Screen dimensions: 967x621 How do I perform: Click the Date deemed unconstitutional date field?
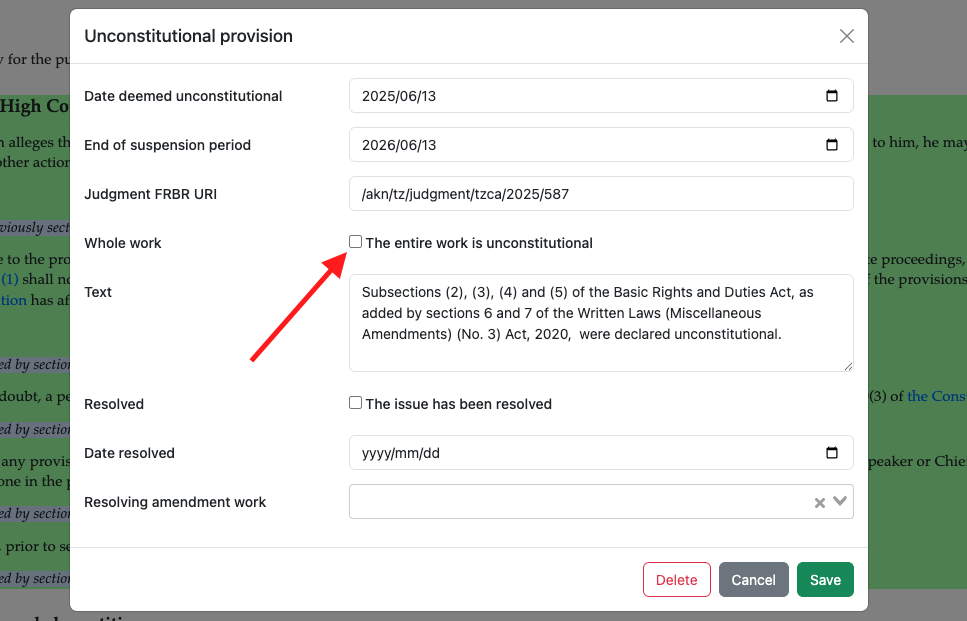pyautogui.click(x=580, y=96)
